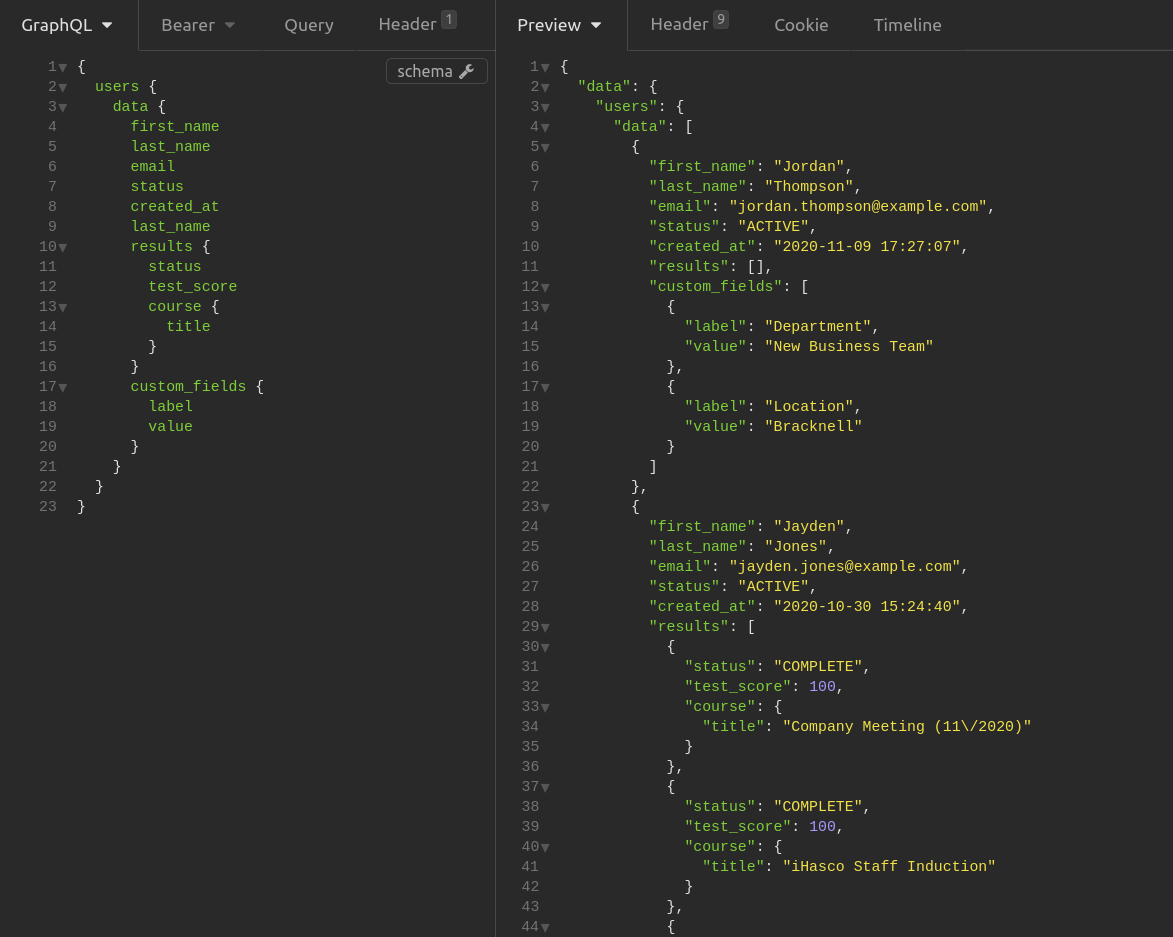Fold the results block on query line 10

click(x=63, y=248)
